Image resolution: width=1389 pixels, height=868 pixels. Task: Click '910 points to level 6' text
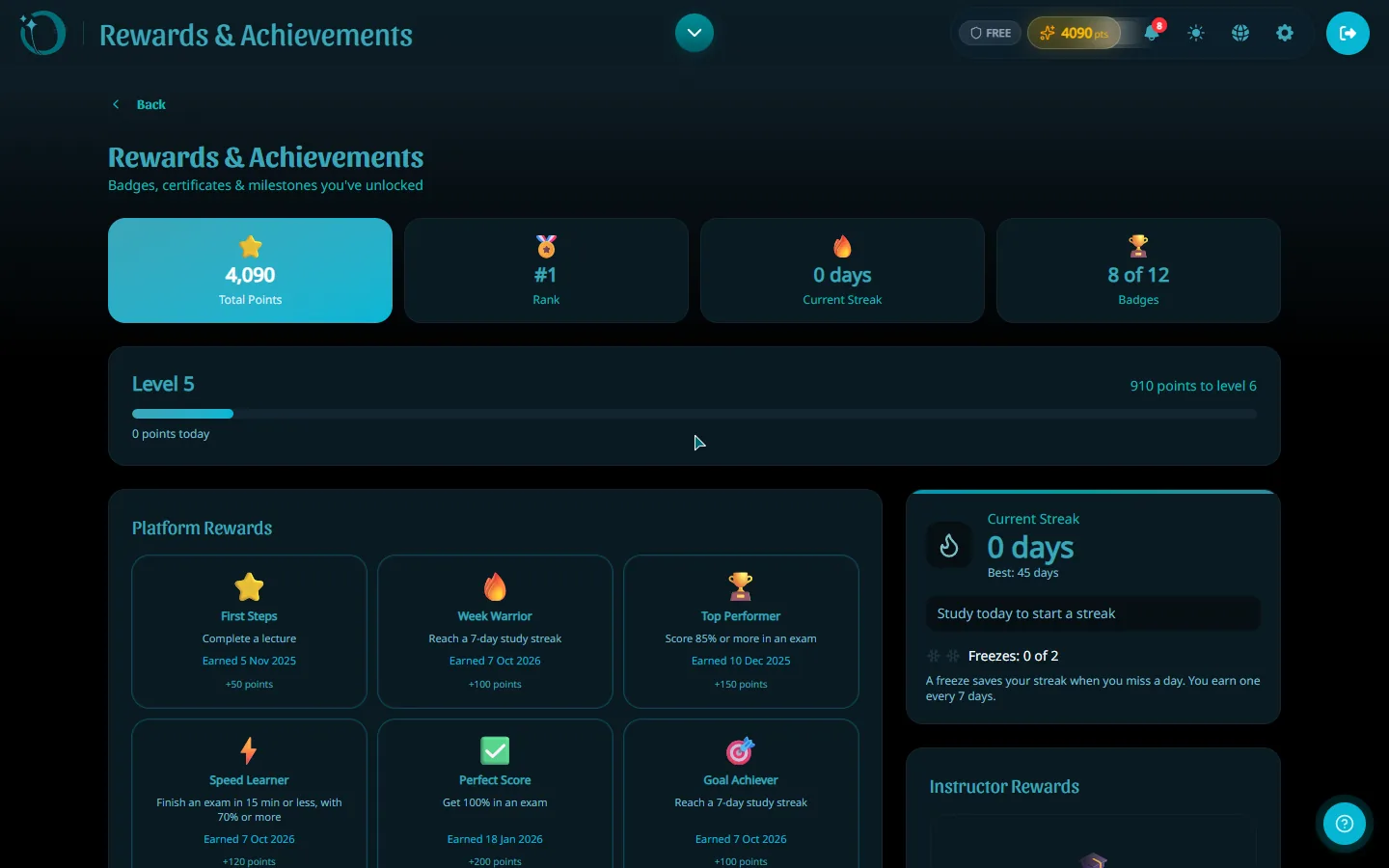coord(1193,386)
